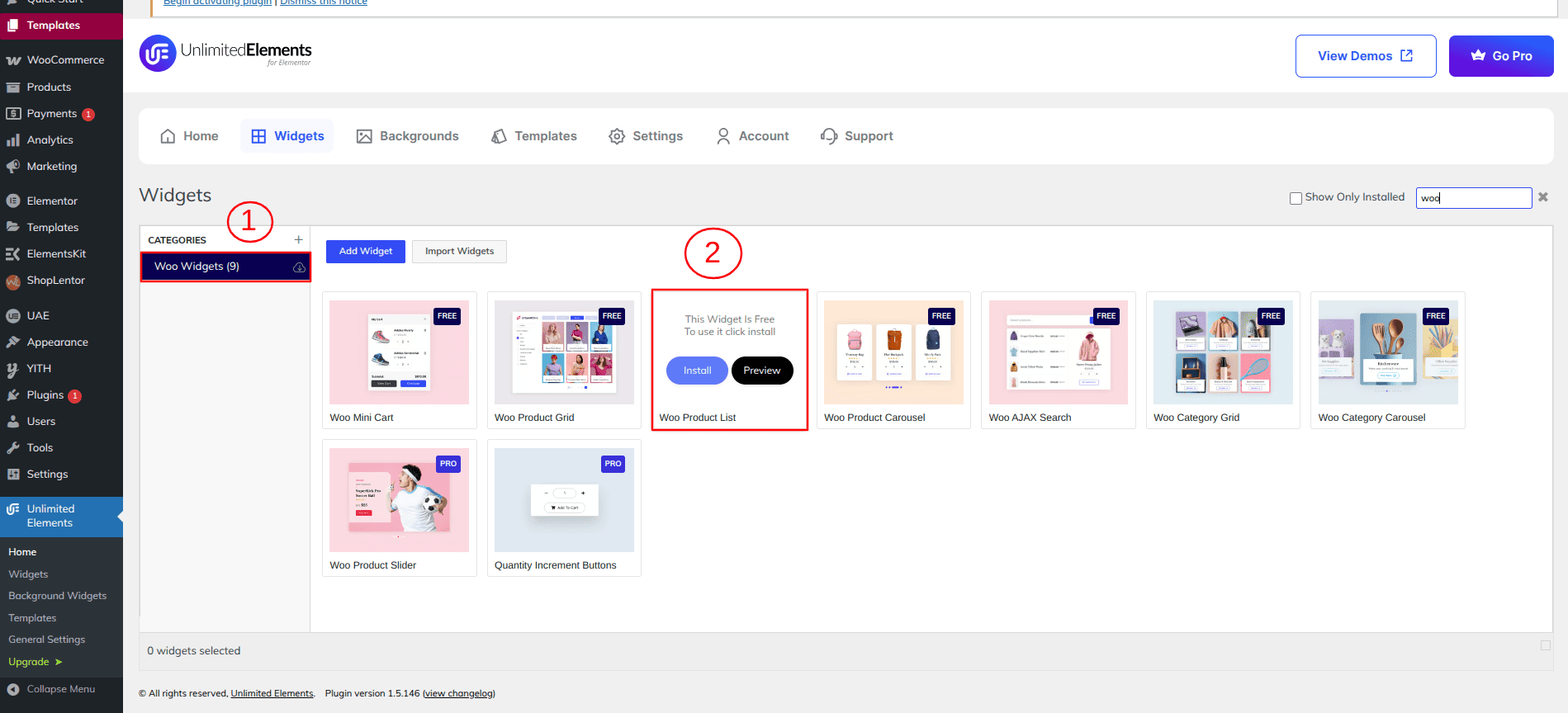1568x713 pixels.
Task: Click cloud download icon on Woo Widgets
Action: pyautogui.click(x=299, y=267)
